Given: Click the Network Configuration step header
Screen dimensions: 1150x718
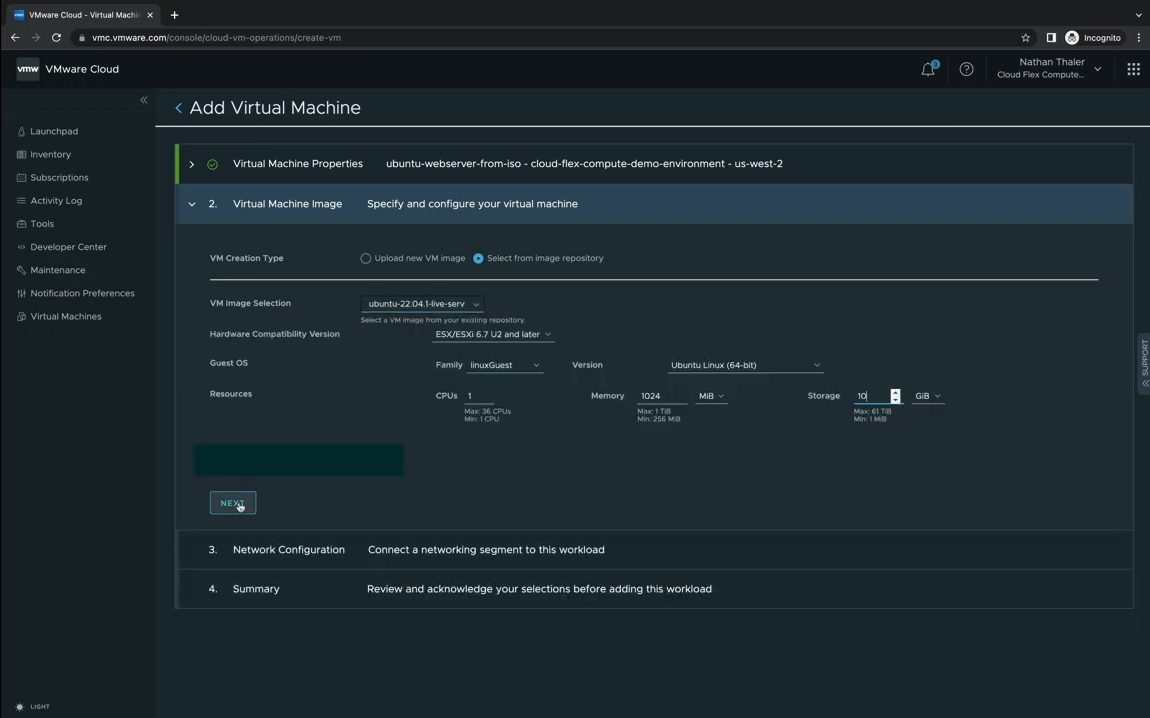Looking at the screenshot, I should 654,550.
